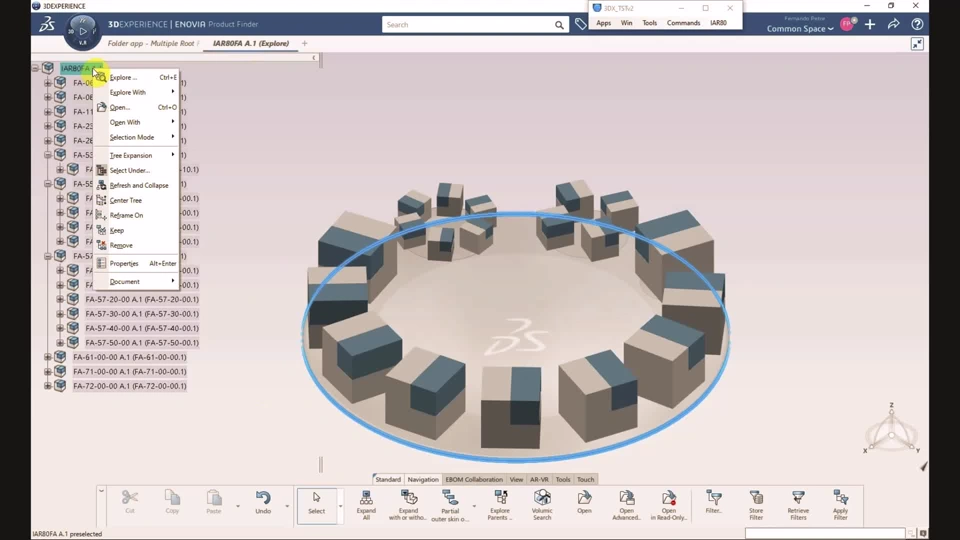
Task: Choose Open... in context menu
Action: tap(136, 107)
